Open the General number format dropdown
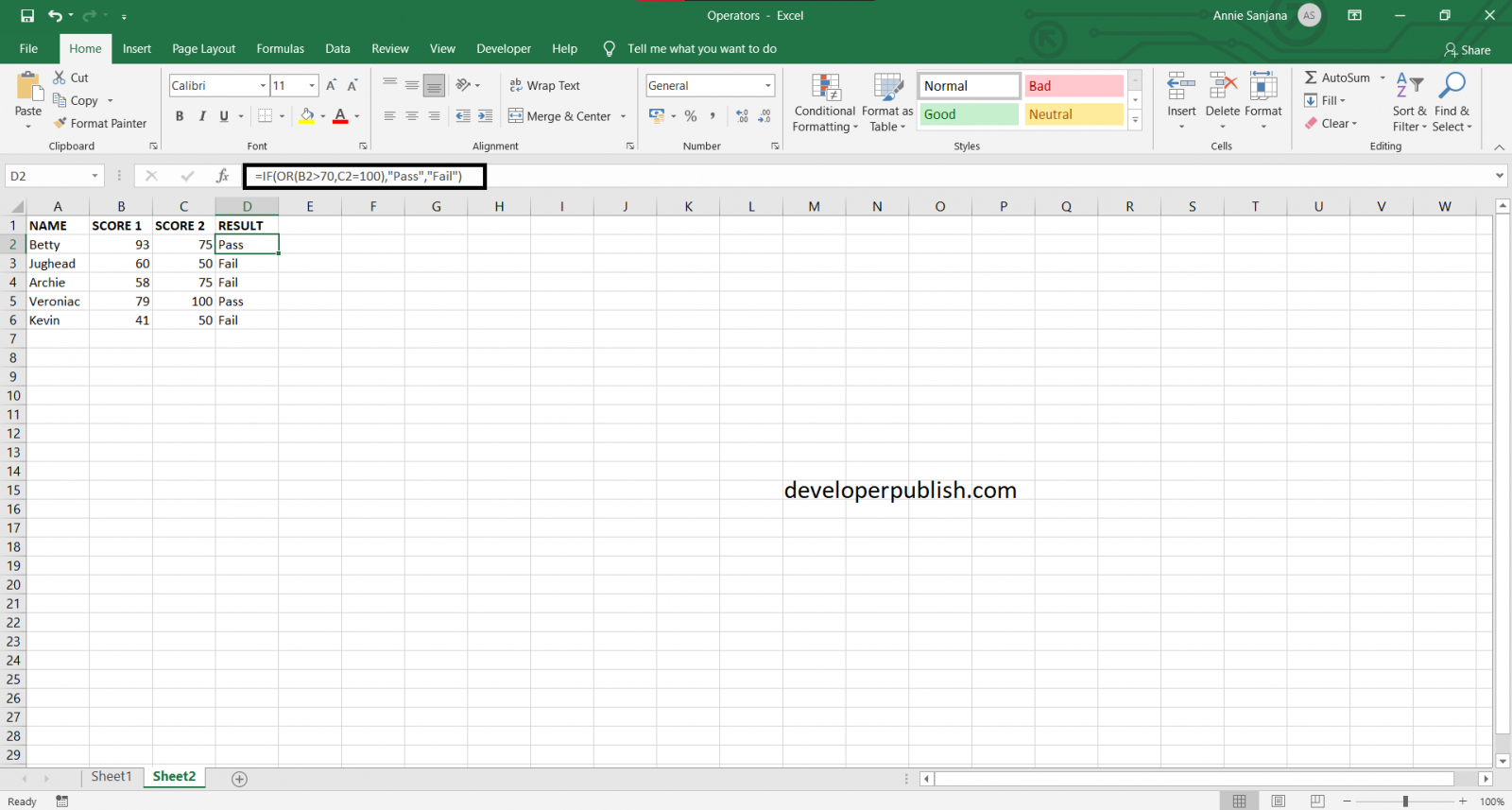The width and height of the screenshot is (1512, 810). [x=767, y=86]
